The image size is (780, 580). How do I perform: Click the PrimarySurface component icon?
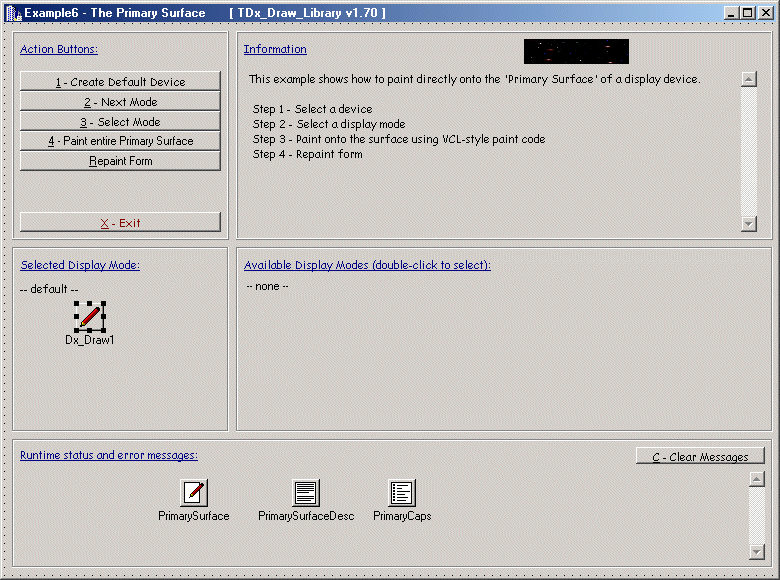click(x=194, y=492)
